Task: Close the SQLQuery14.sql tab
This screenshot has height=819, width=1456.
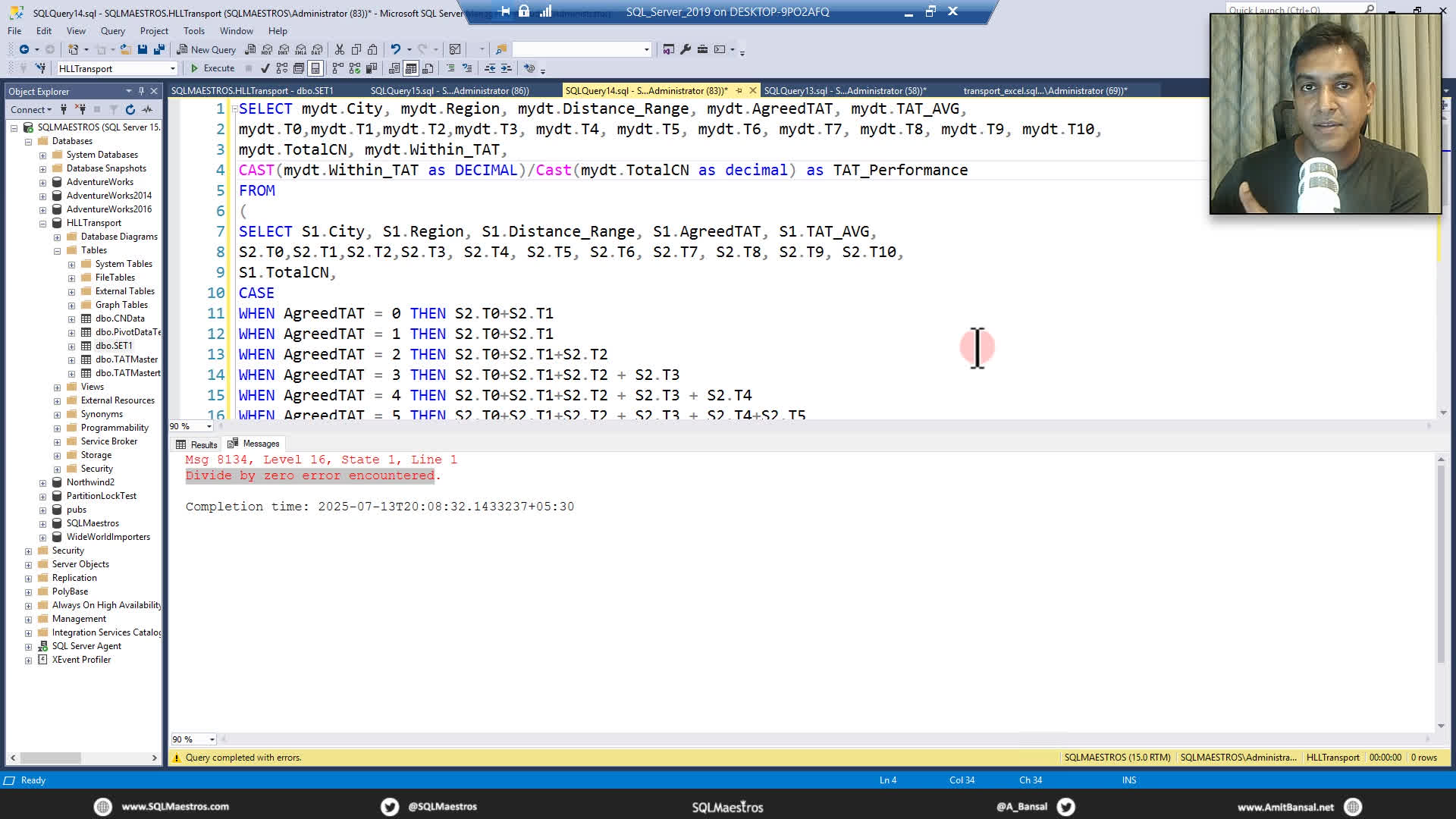Action: pyautogui.click(x=752, y=91)
